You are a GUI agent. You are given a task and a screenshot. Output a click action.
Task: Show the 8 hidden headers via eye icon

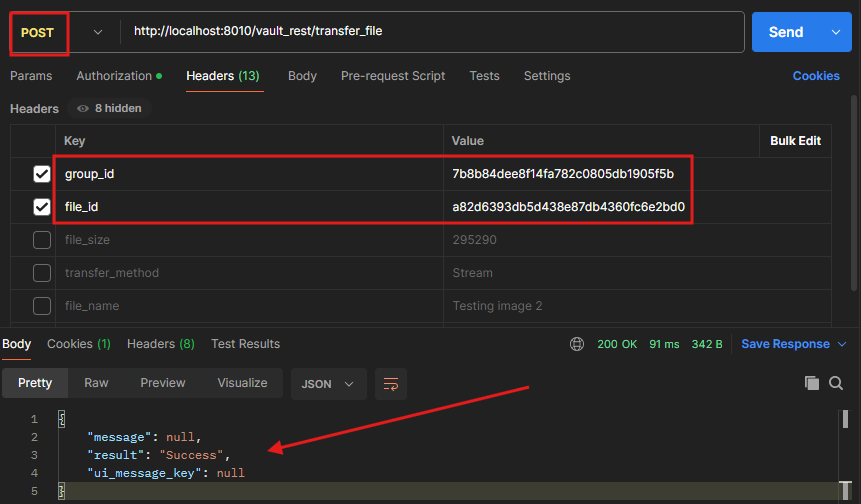click(83, 109)
